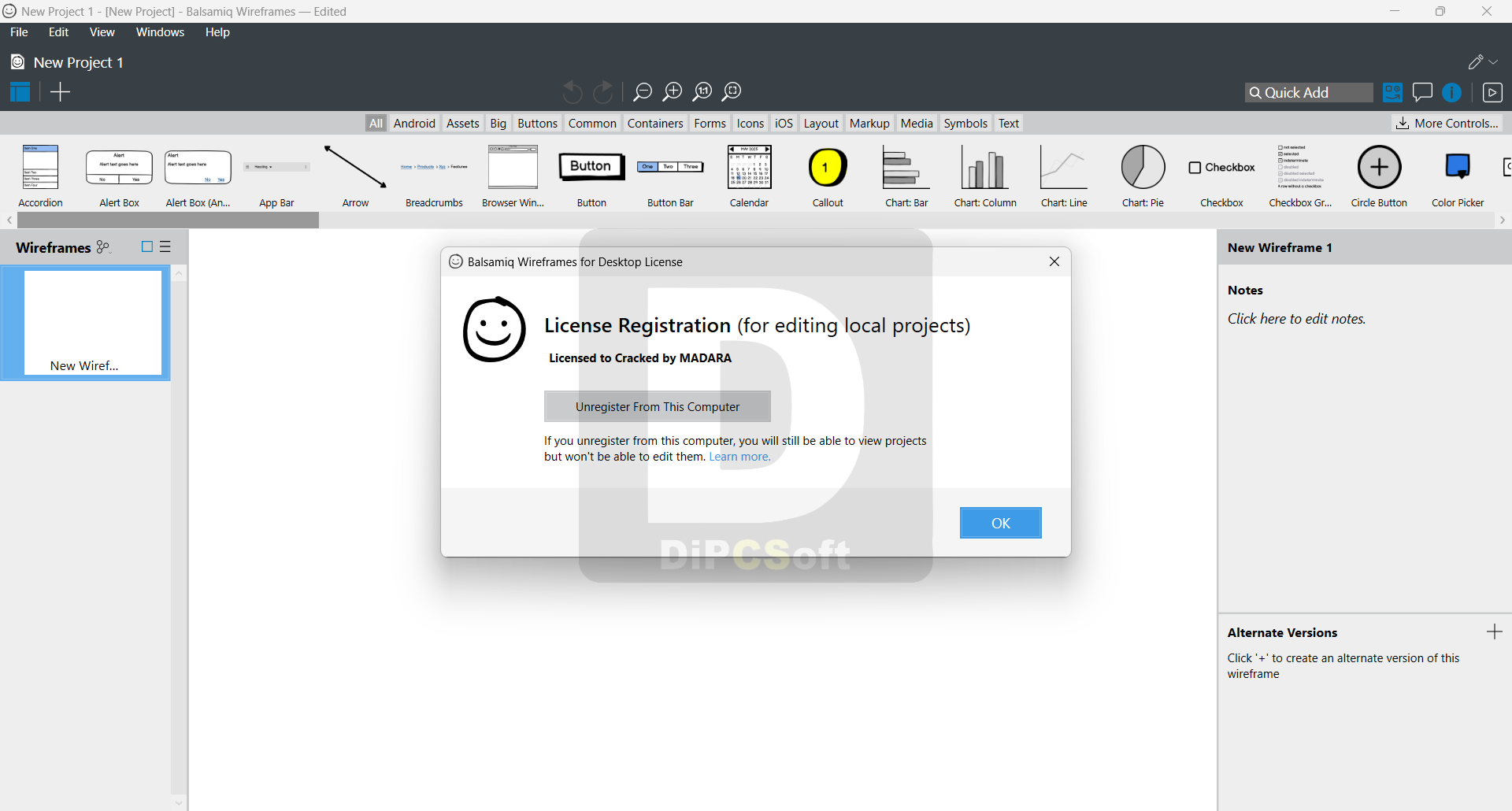Image resolution: width=1512 pixels, height=811 pixels.
Task: Toggle the UI Library panel icon
Action: (x=1392, y=92)
